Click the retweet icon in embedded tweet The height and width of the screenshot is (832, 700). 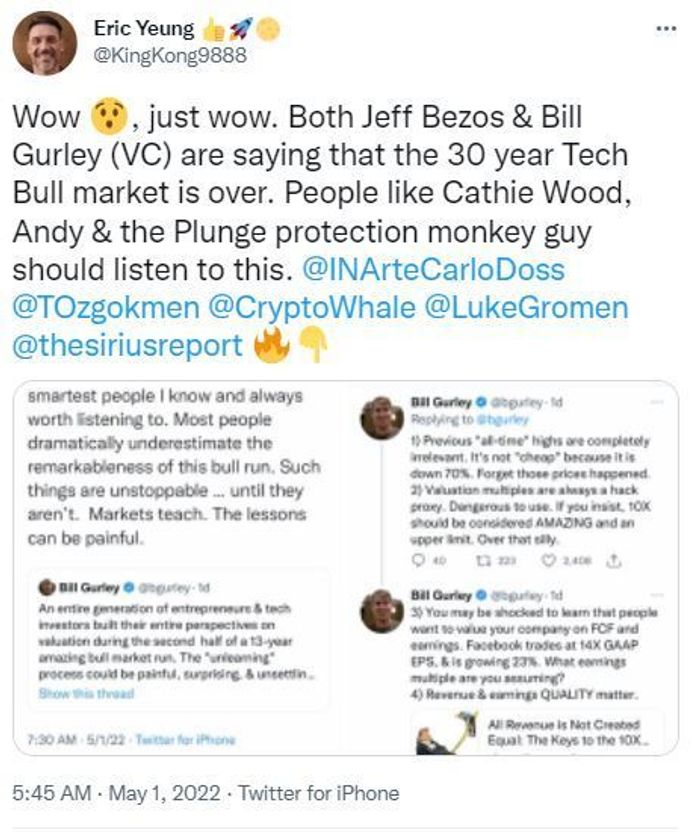coord(483,563)
